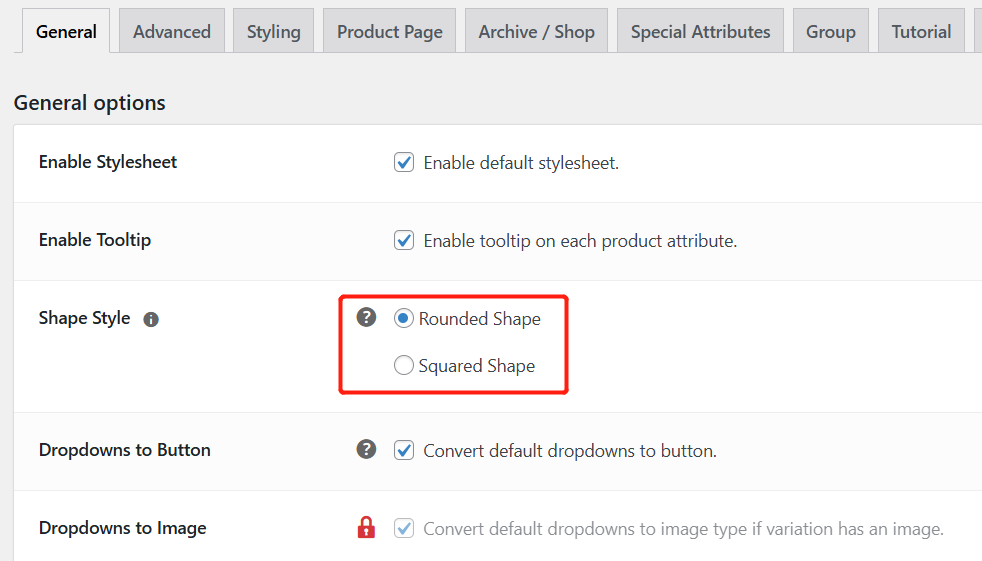Open the Styling tab
Screen dimensions: 982x561
coord(274,32)
